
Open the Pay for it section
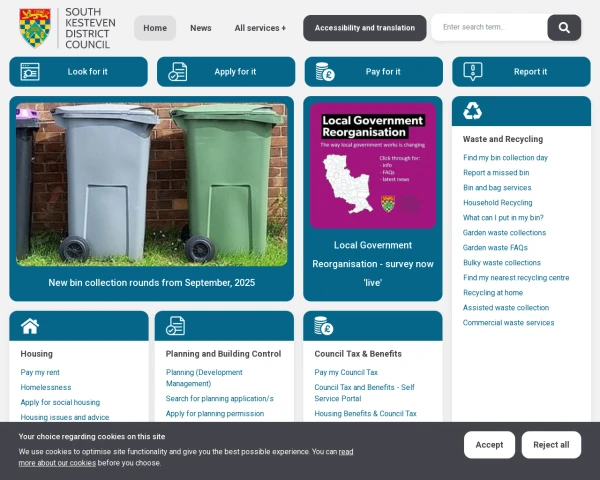pyautogui.click(x=374, y=72)
